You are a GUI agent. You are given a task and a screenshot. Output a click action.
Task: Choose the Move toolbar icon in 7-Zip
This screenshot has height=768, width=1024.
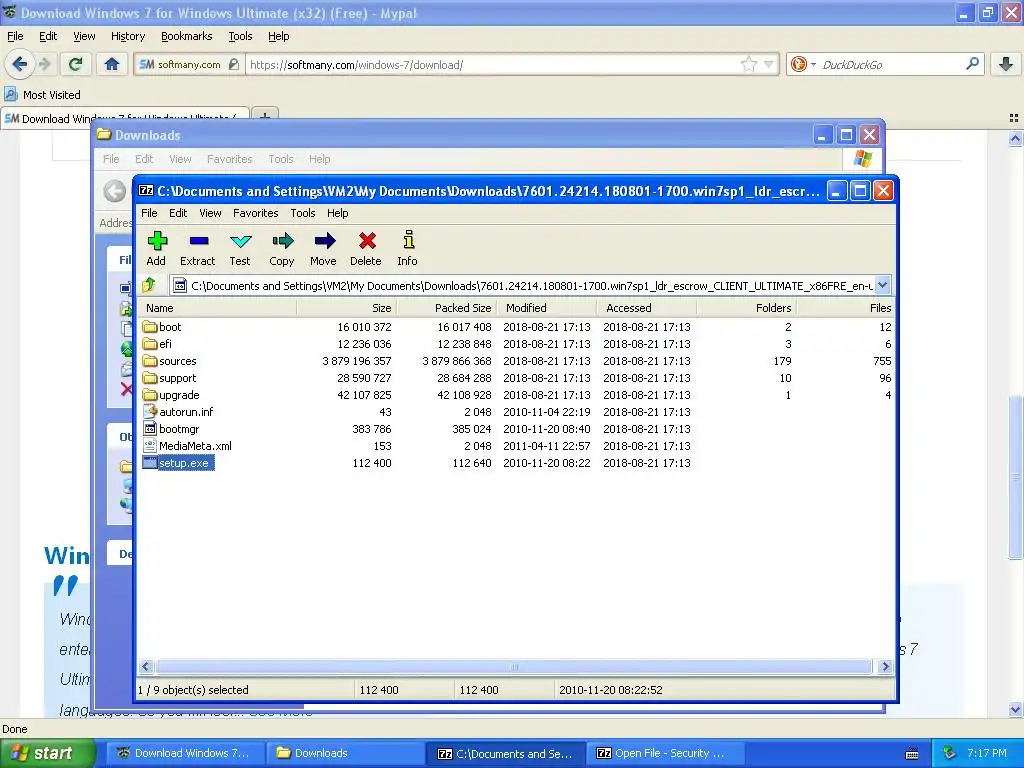point(323,248)
